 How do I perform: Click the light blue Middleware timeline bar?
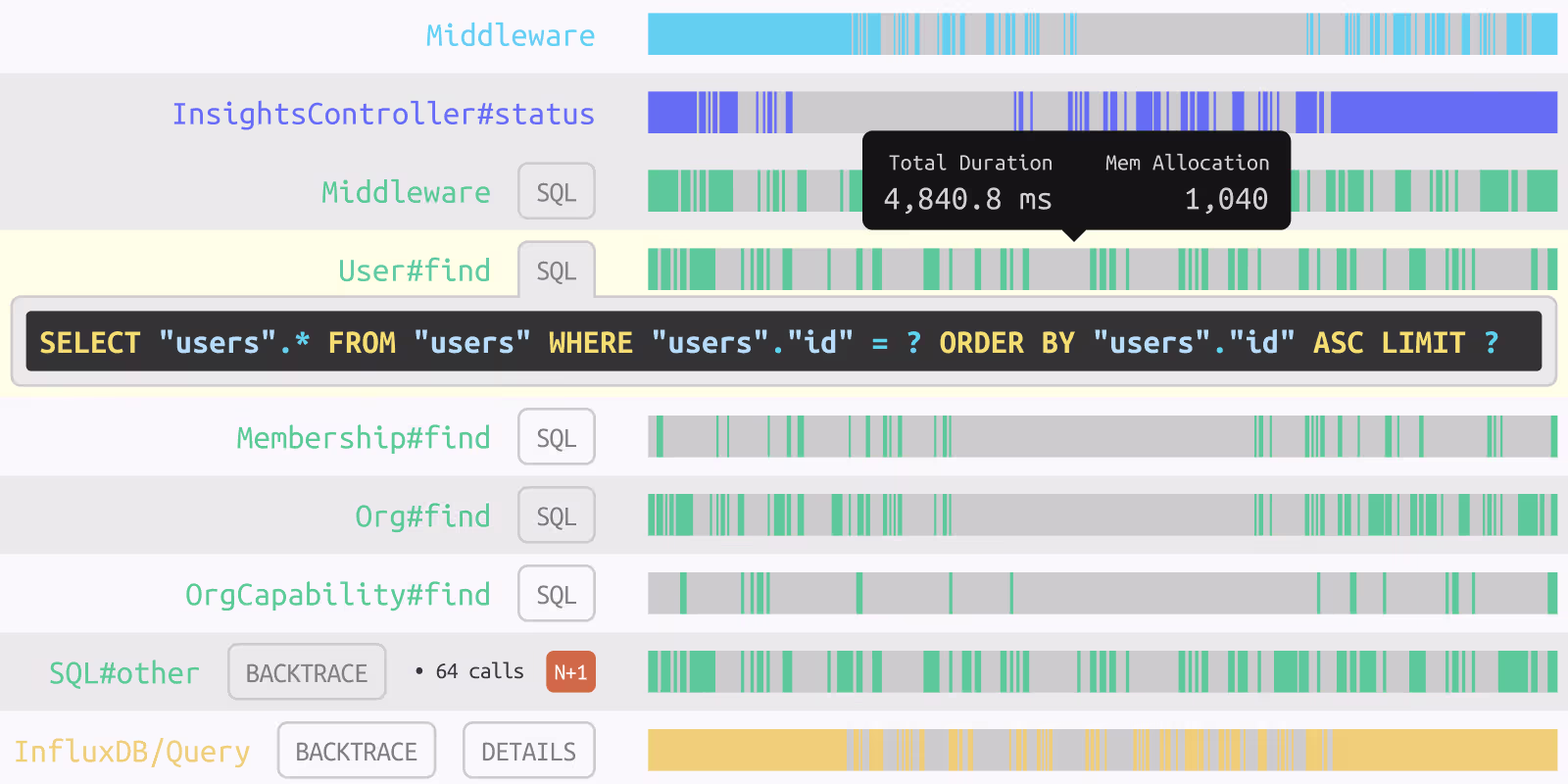coord(1102,34)
